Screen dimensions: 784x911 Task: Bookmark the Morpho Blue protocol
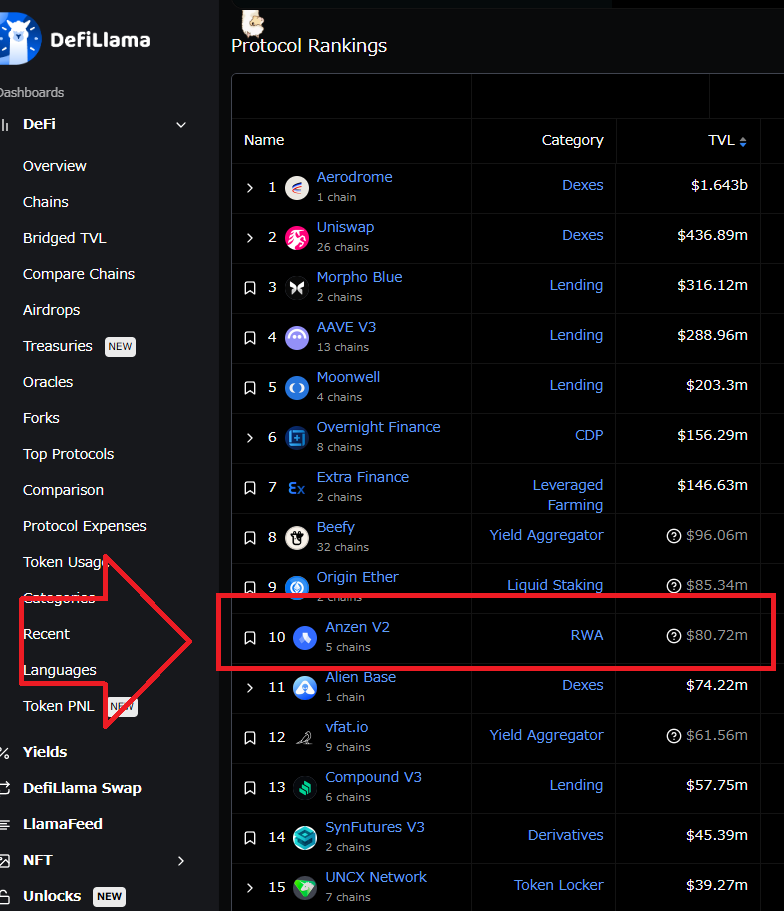250,288
